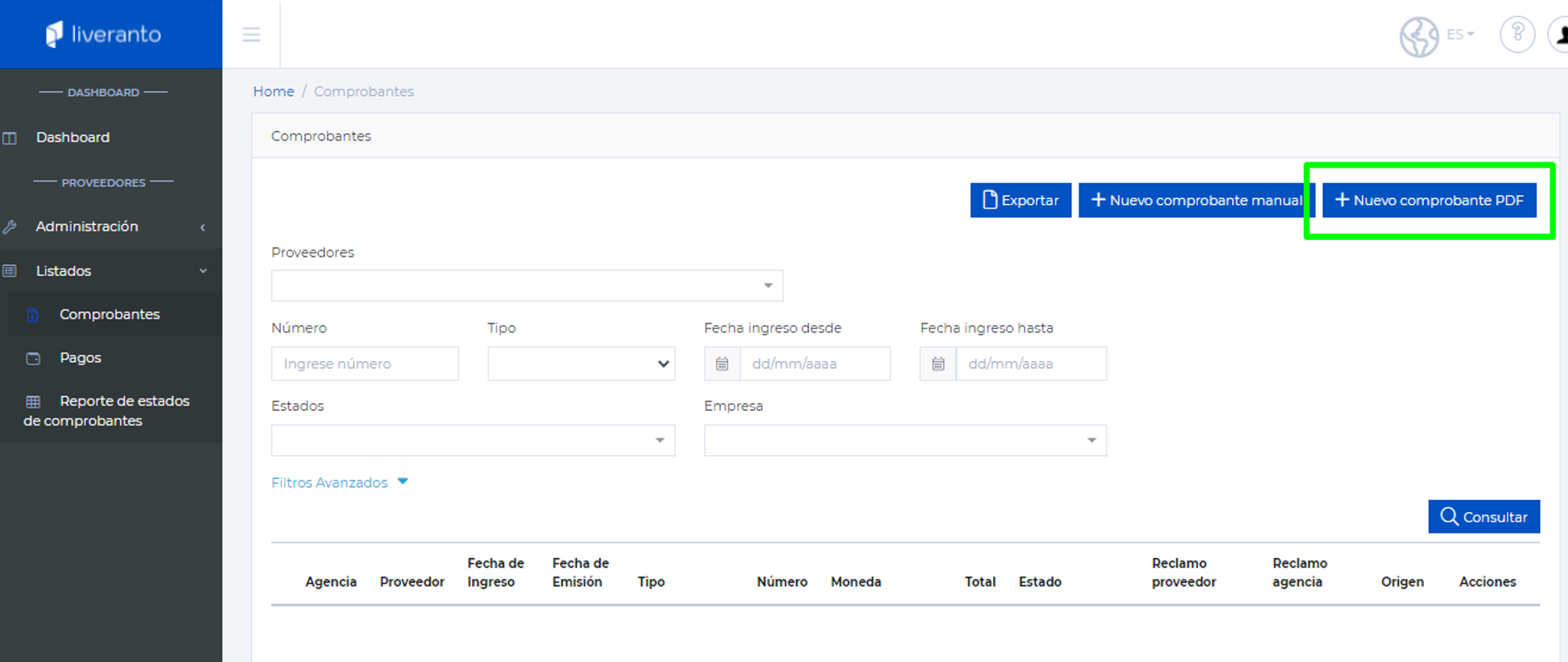
Task: Focus the Fecha ingreso hasta date field
Action: coord(1031,364)
